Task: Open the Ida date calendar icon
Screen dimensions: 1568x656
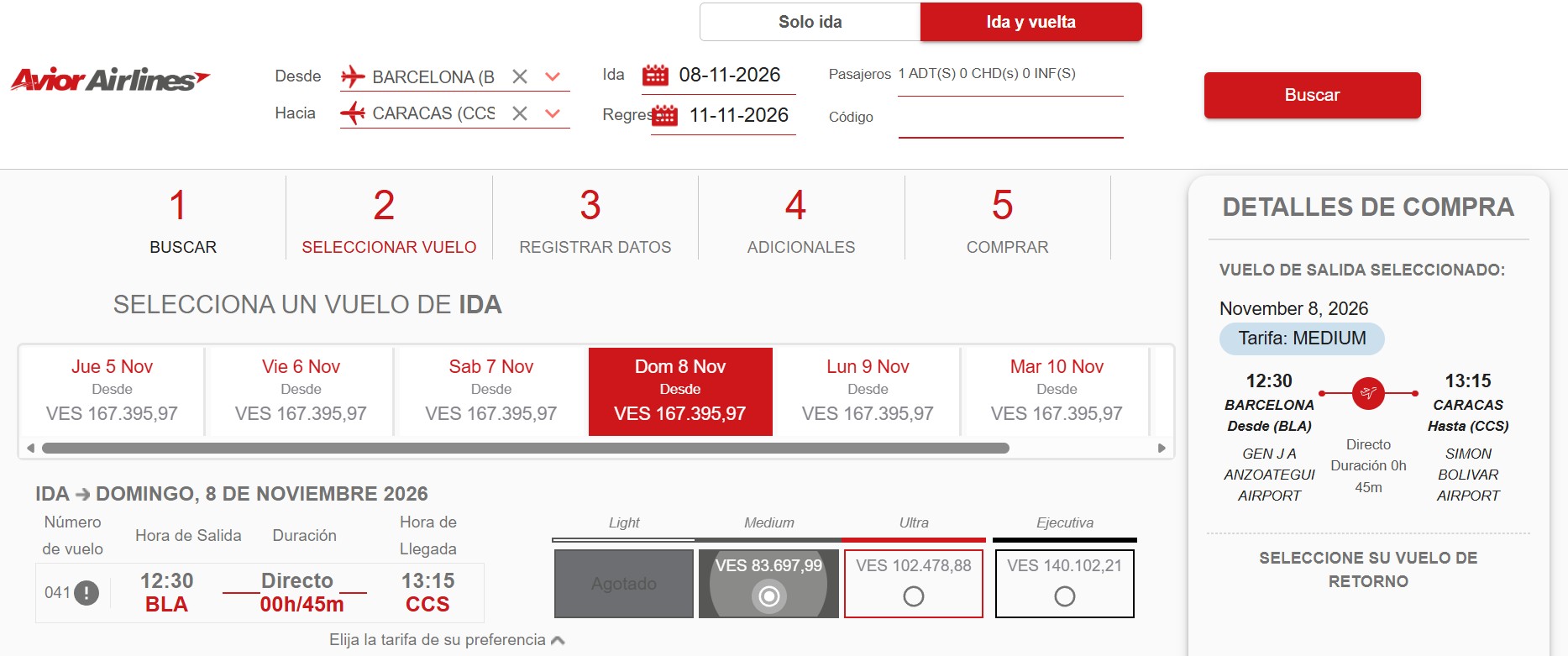Action: coord(655,76)
